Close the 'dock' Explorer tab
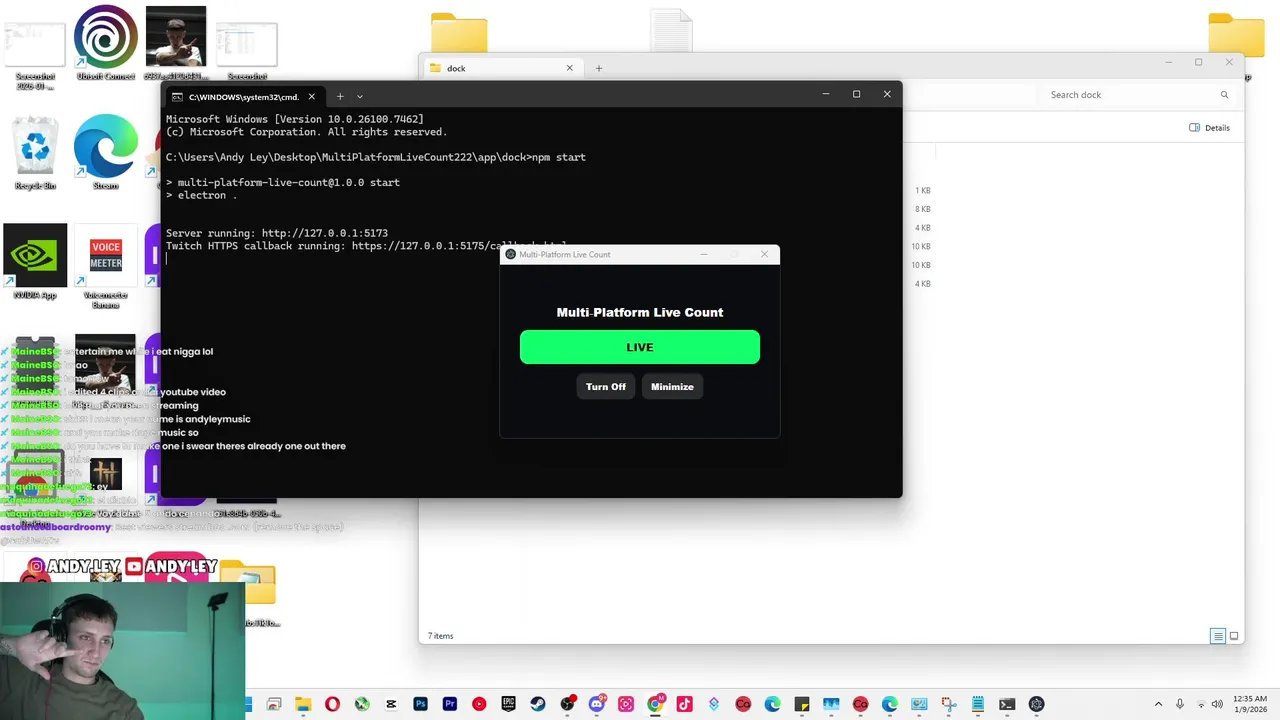The width and height of the screenshot is (1280, 720). point(570,68)
